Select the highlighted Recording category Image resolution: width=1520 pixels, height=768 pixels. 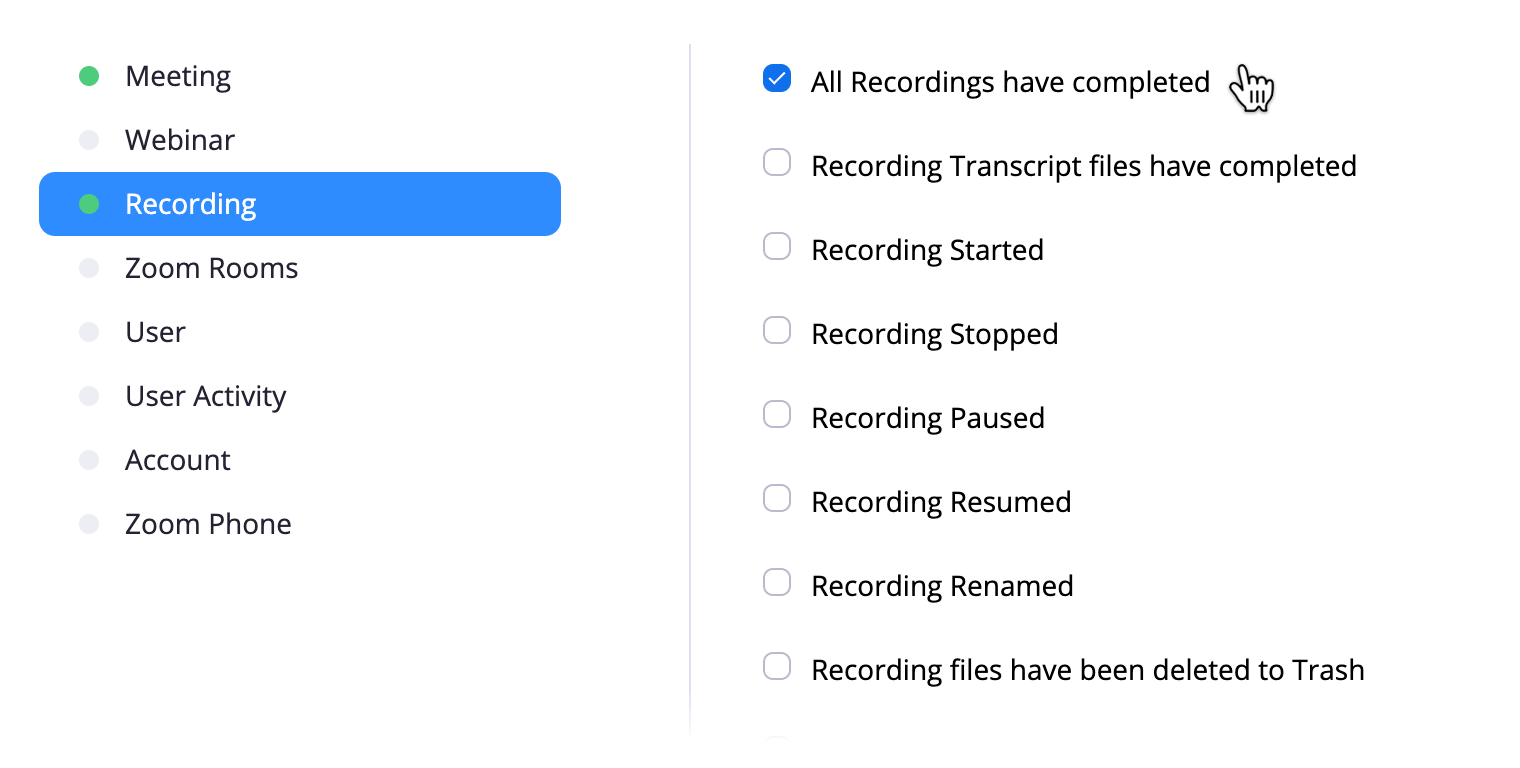point(300,204)
